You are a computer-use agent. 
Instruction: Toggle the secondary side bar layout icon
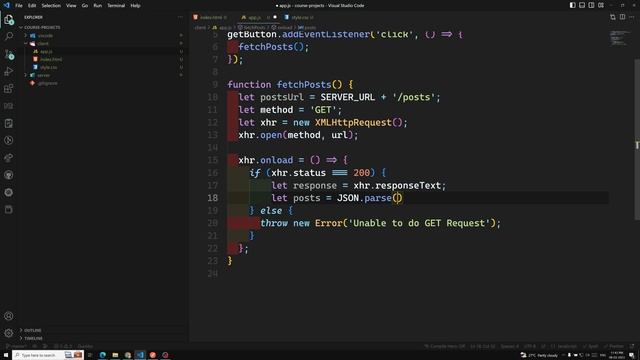[x=591, y=5]
